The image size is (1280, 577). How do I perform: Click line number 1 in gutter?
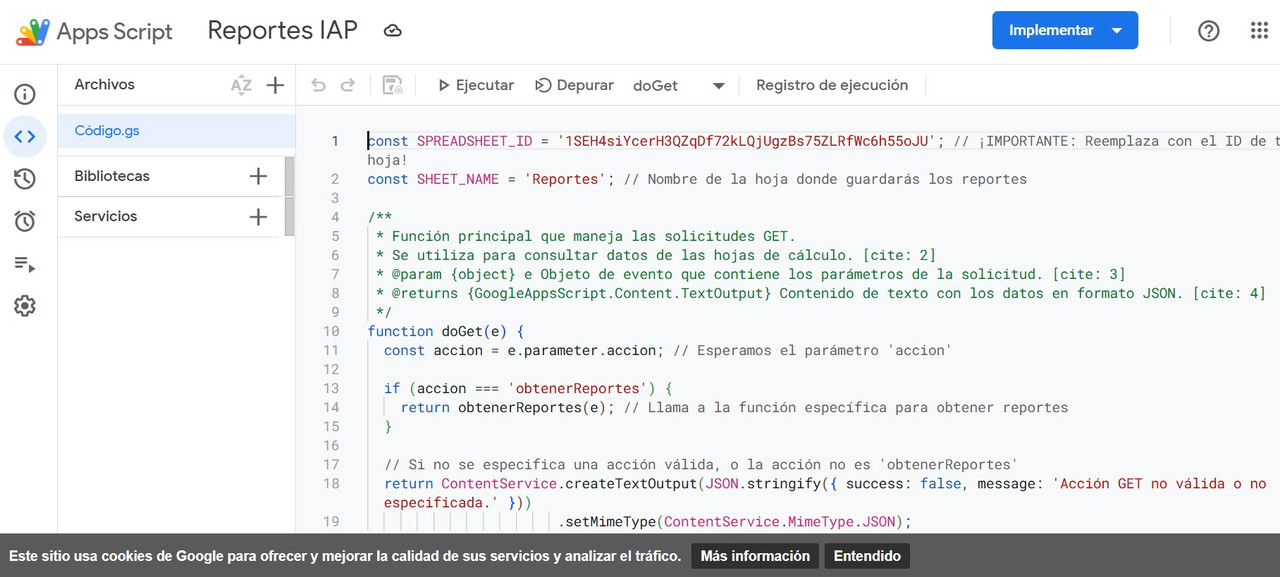point(335,141)
